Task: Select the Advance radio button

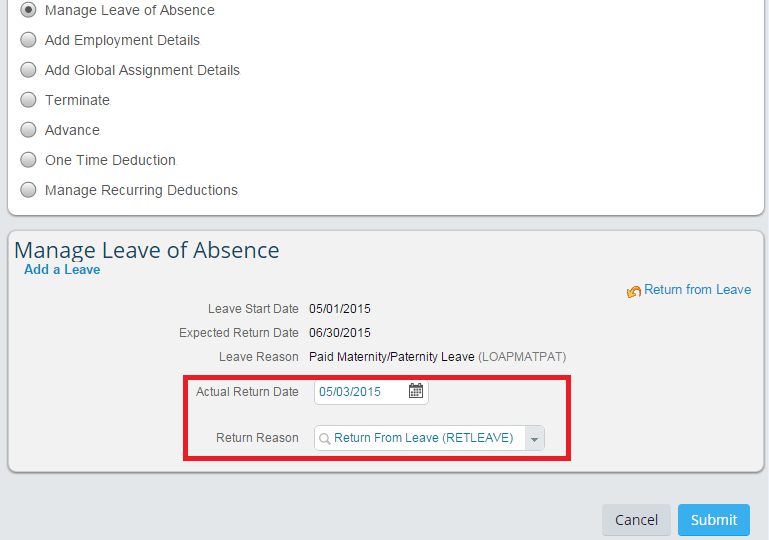Action: 28,130
